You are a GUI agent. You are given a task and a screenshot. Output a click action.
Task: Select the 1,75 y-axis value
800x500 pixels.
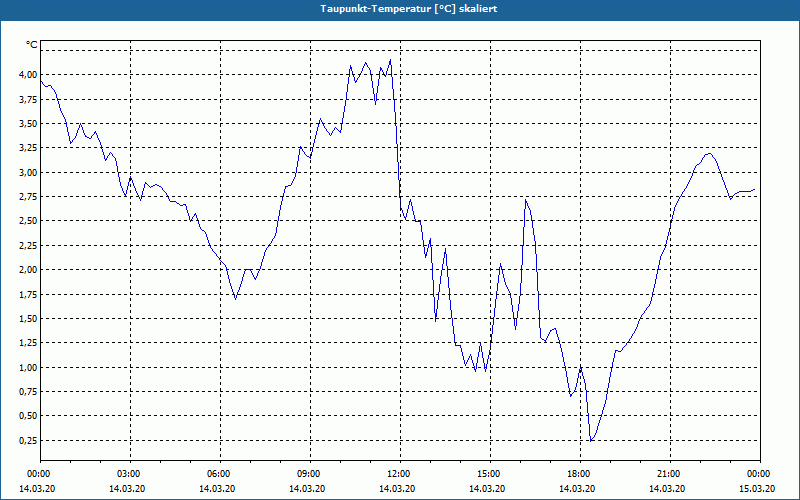point(28,294)
